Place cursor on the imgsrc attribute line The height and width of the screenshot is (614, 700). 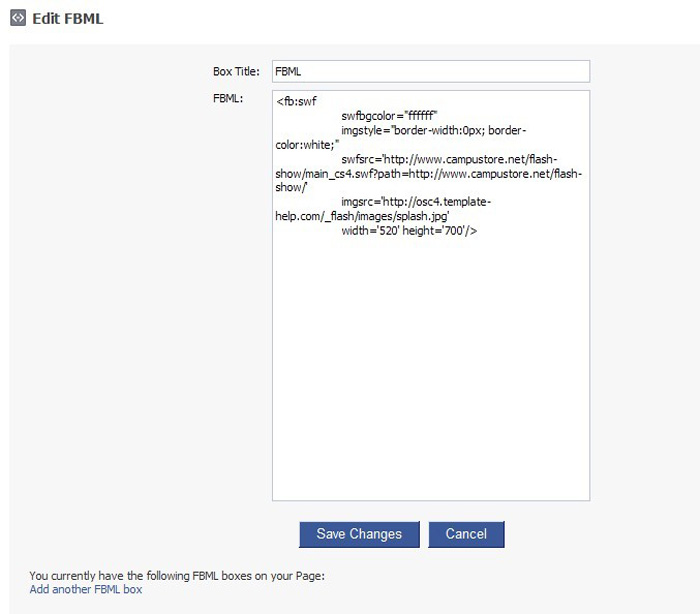coord(416,202)
